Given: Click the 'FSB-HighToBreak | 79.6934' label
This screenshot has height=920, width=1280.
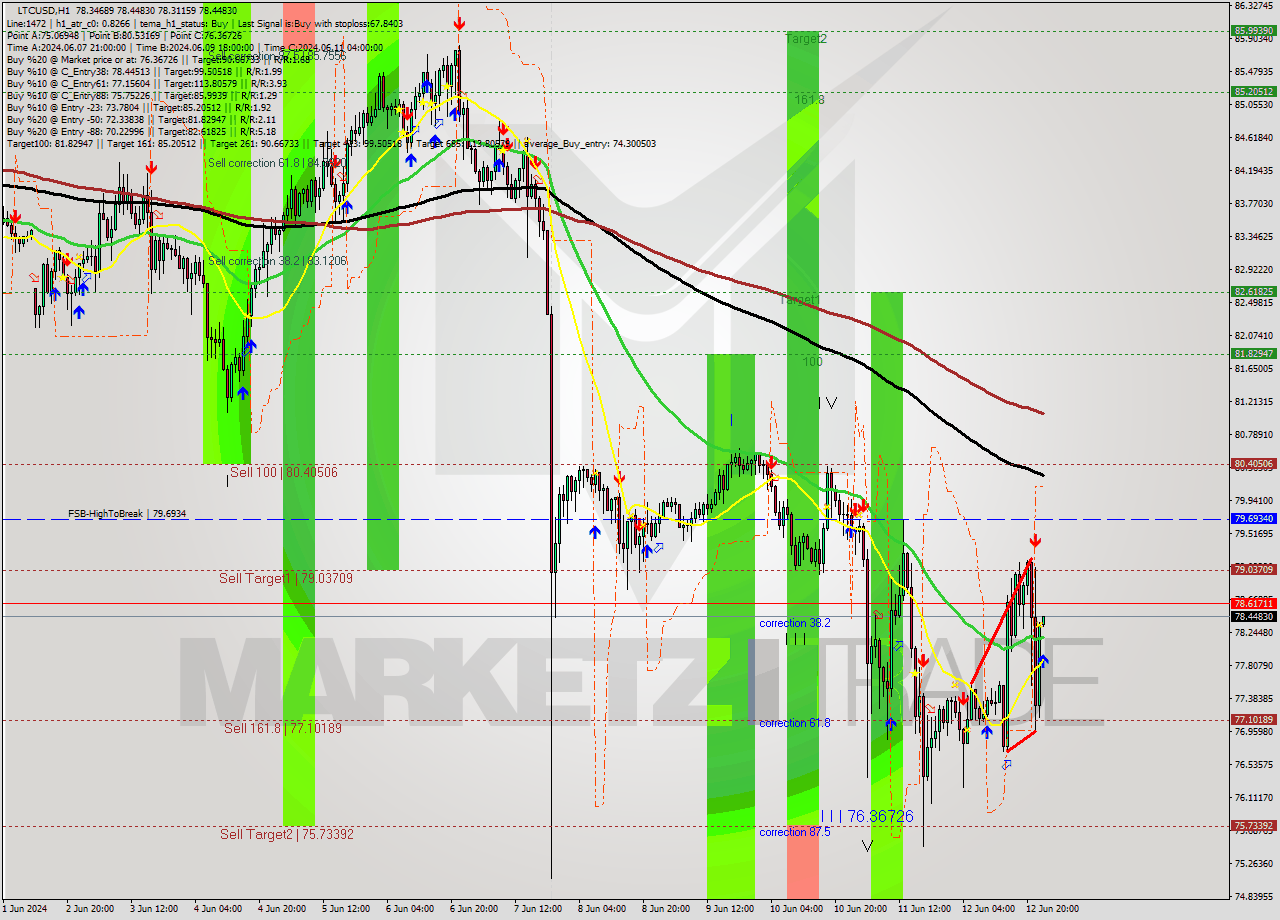Looking at the screenshot, I should (x=127, y=514).
